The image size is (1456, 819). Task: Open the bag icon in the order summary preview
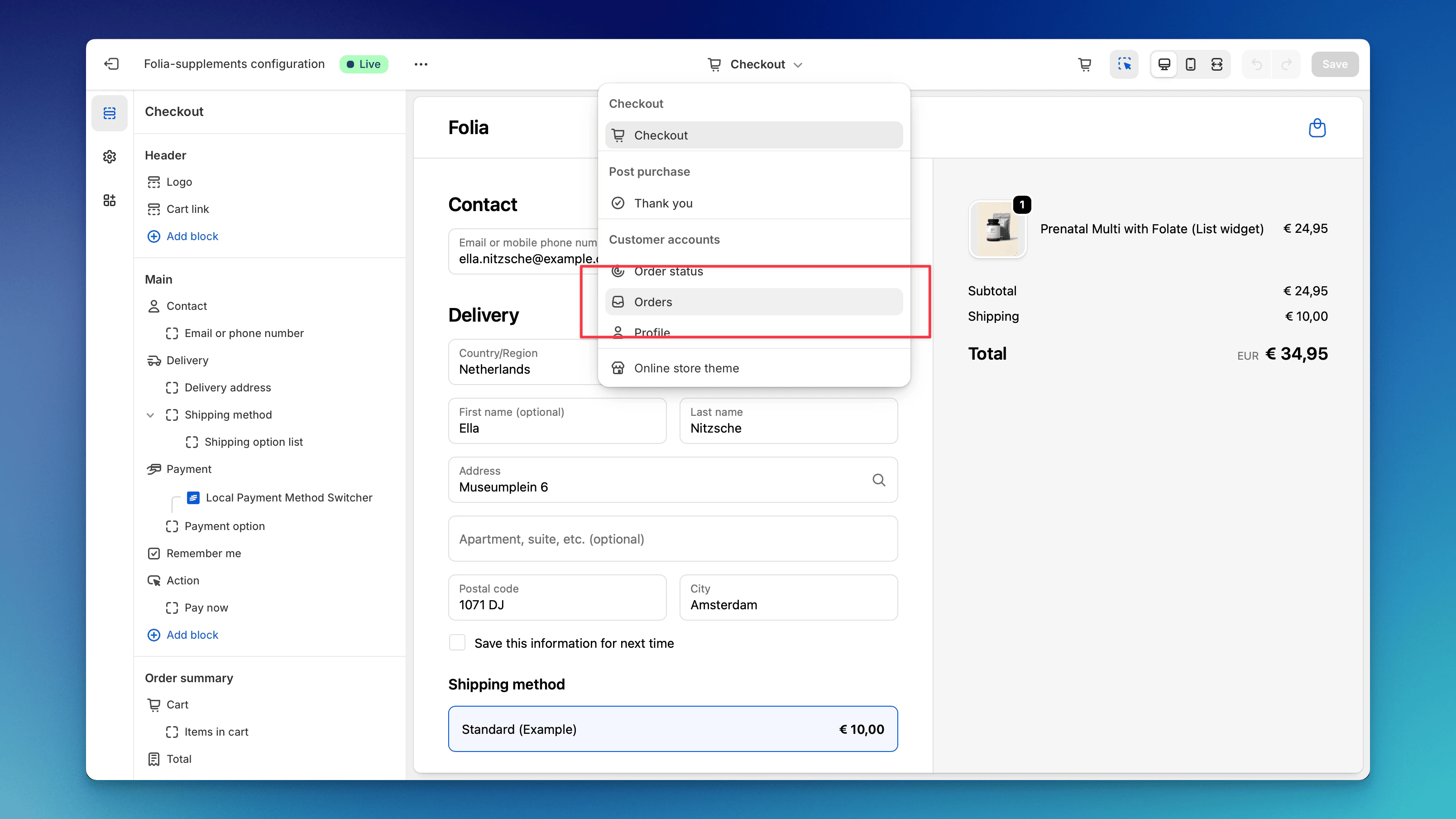pos(1317,128)
